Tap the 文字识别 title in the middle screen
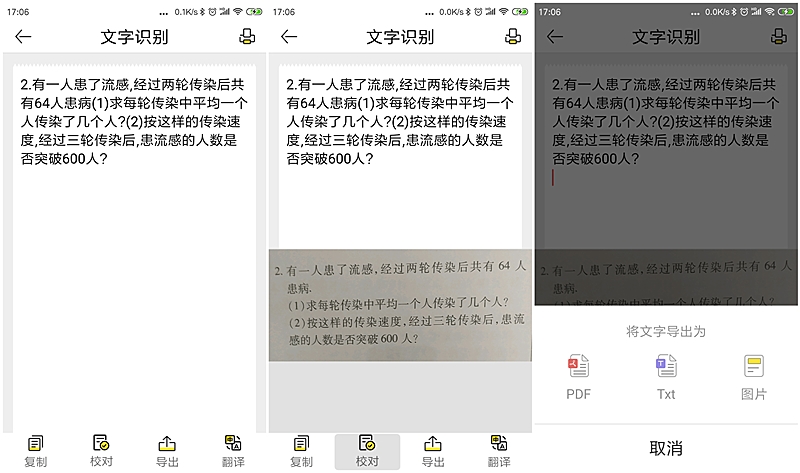Image resolution: width=800 pixels, height=473 pixels. (400, 37)
